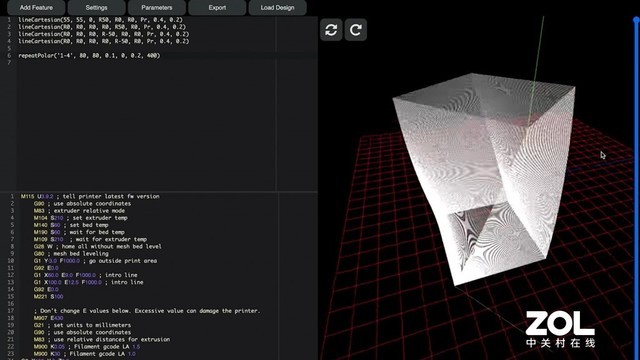Click the Add Feature button

pyautogui.click(x=36, y=7)
